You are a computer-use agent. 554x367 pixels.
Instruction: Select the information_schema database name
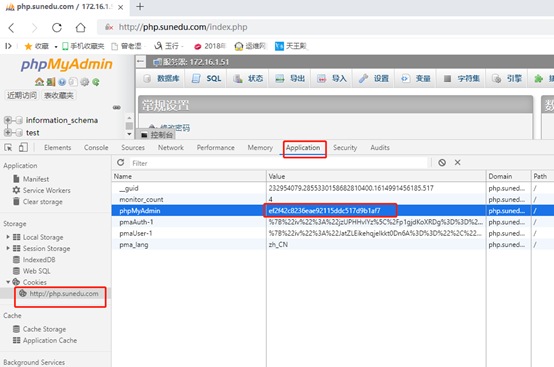[x=62, y=120]
